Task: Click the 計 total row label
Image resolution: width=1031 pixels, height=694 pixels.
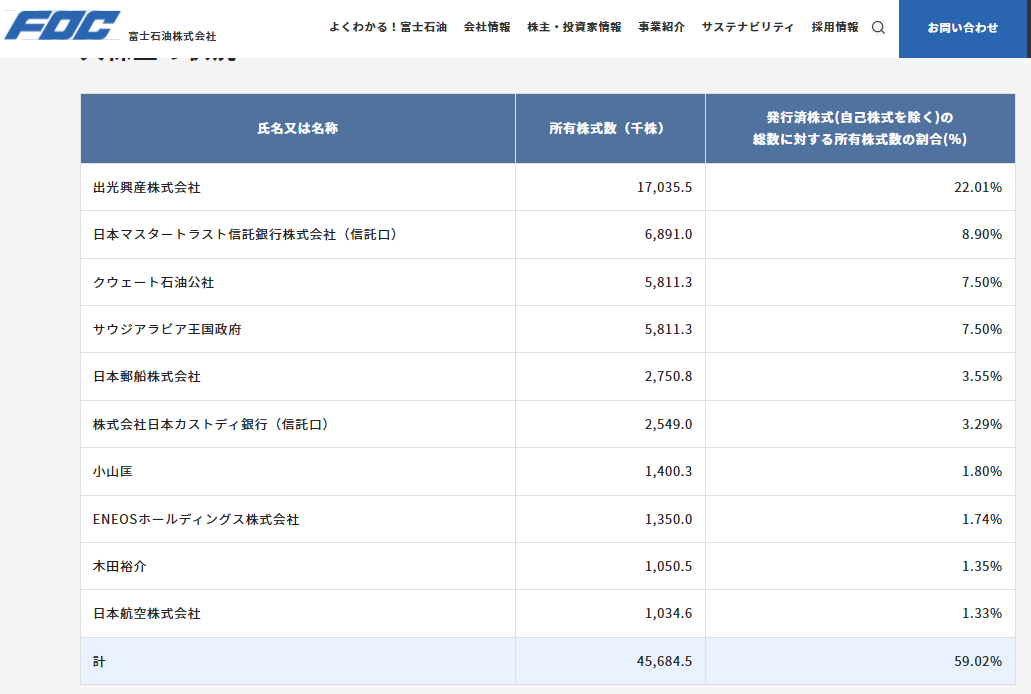Action: tap(99, 661)
